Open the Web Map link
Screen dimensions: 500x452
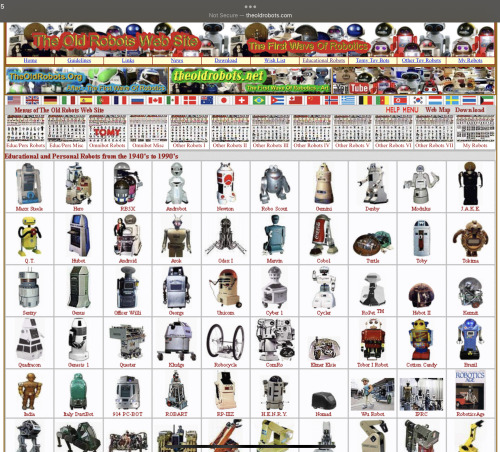438,110
